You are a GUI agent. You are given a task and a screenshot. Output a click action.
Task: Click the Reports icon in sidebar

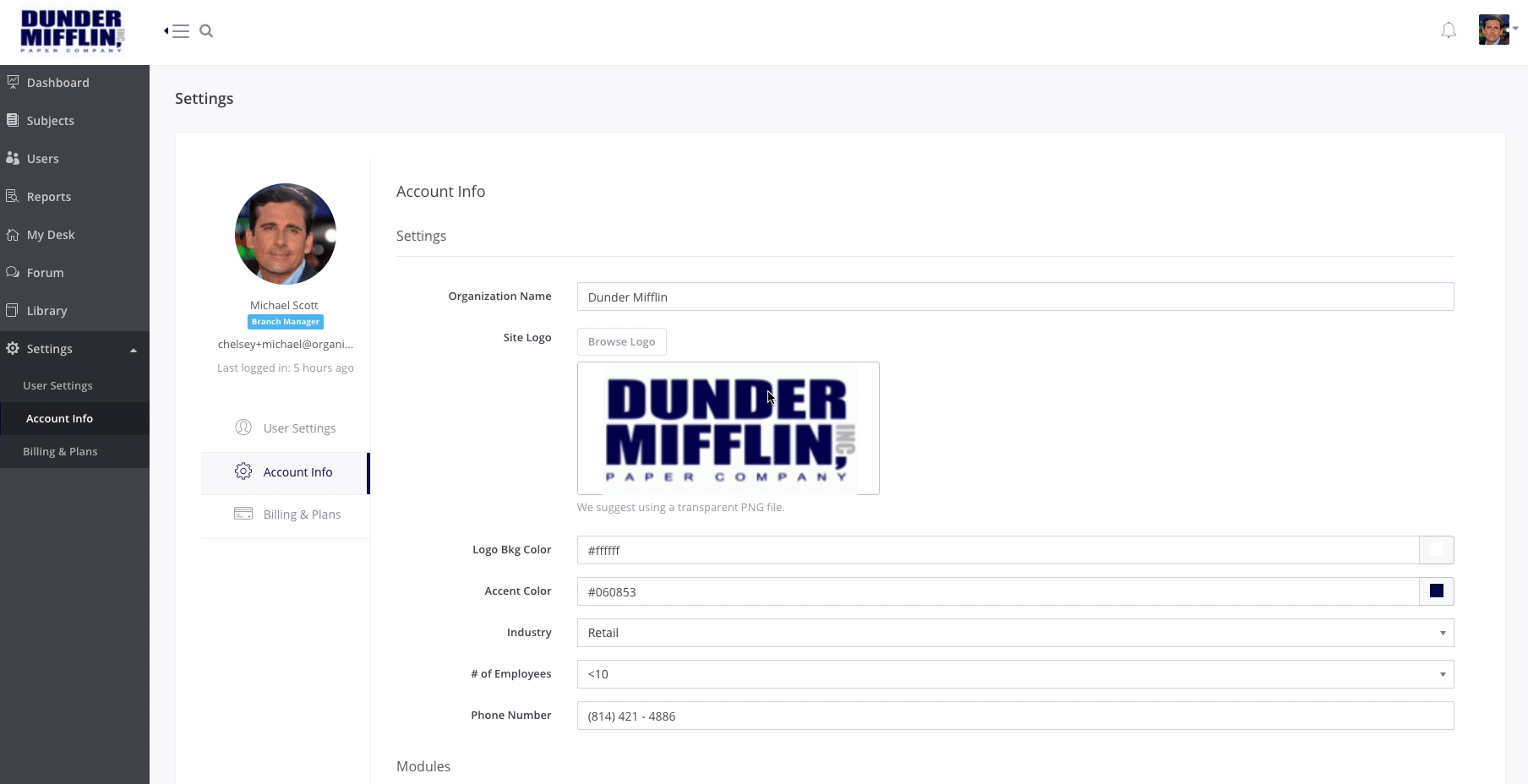coord(13,196)
